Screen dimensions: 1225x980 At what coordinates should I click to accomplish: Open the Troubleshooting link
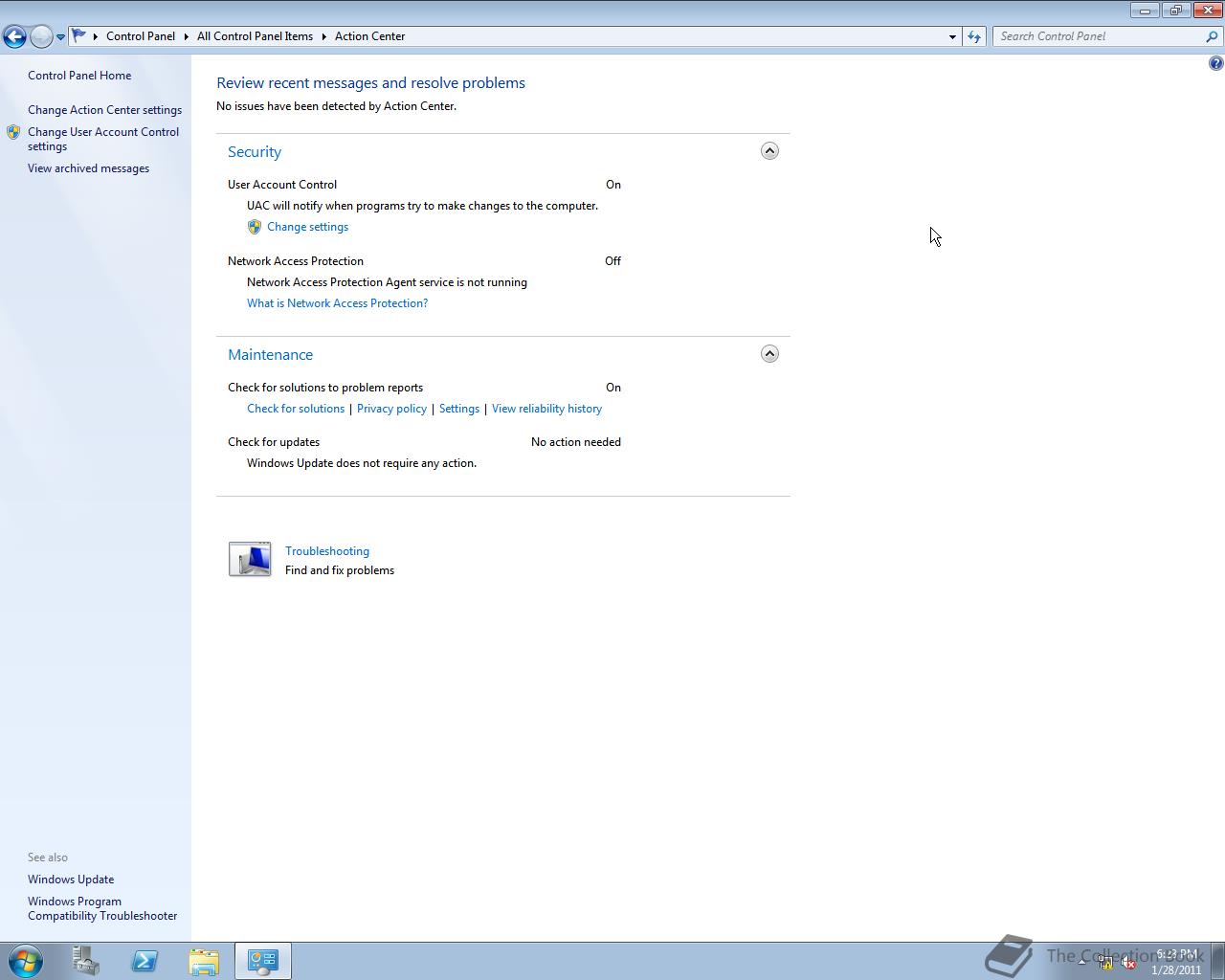click(327, 551)
